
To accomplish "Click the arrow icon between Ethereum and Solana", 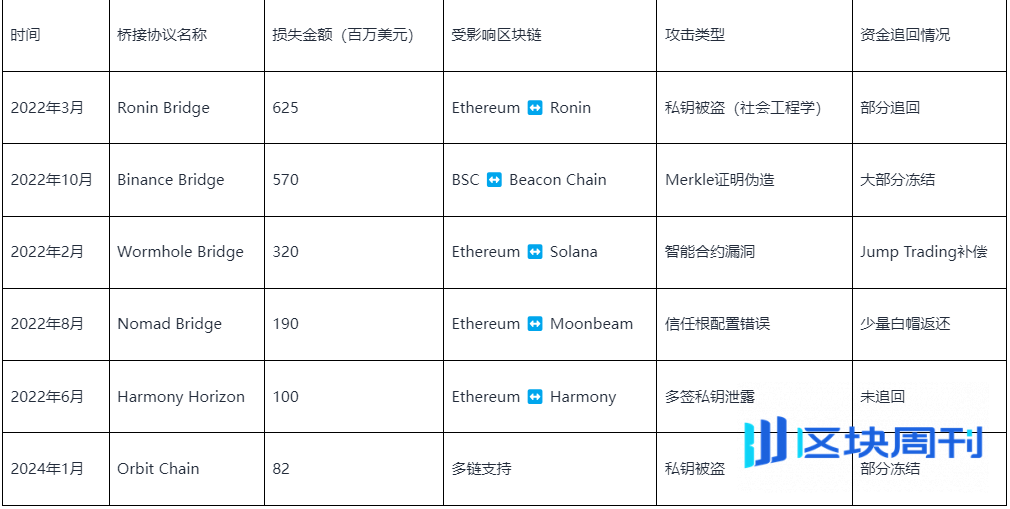I will [x=535, y=252].
